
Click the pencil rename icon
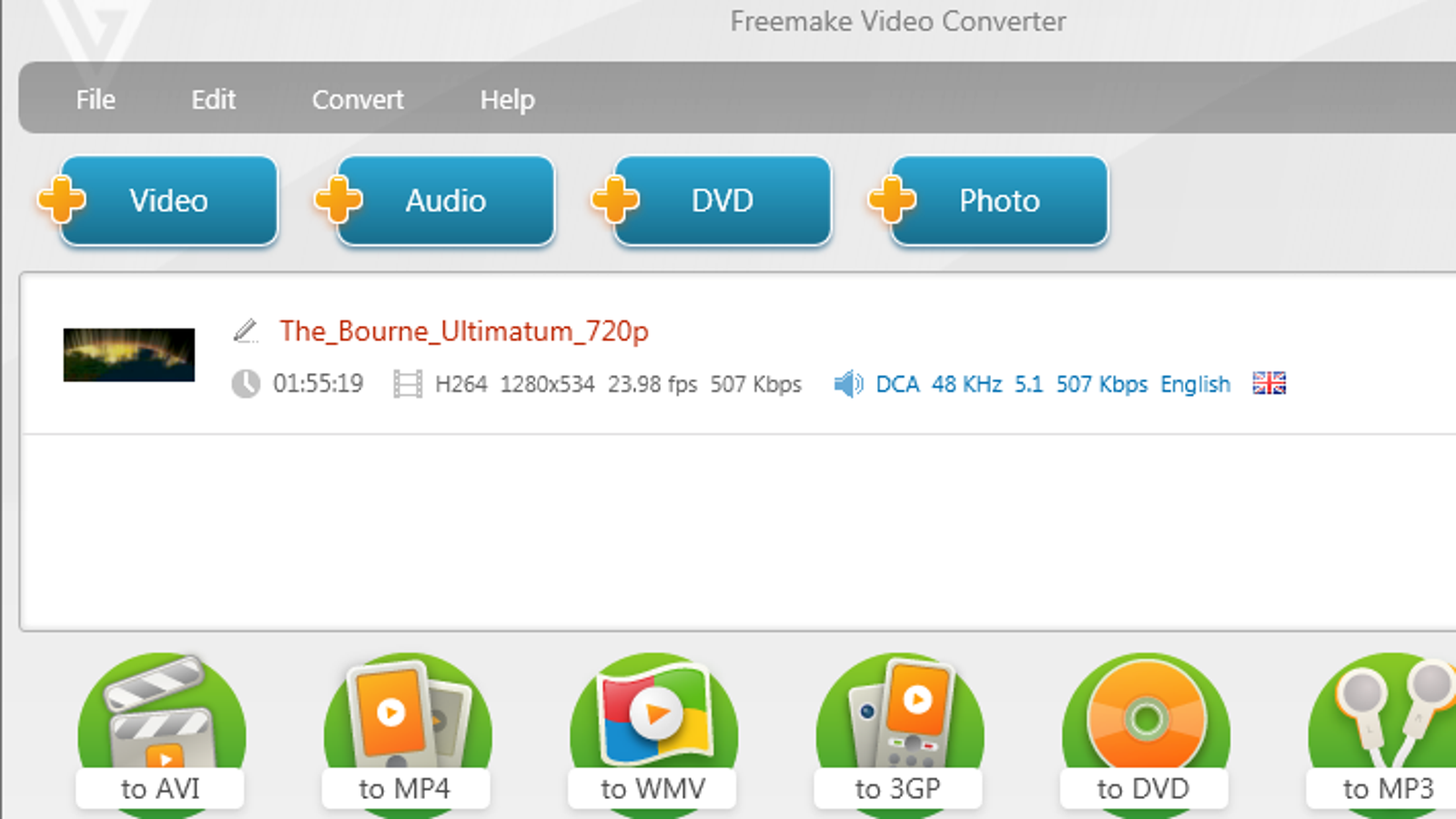[x=246, y=330]
